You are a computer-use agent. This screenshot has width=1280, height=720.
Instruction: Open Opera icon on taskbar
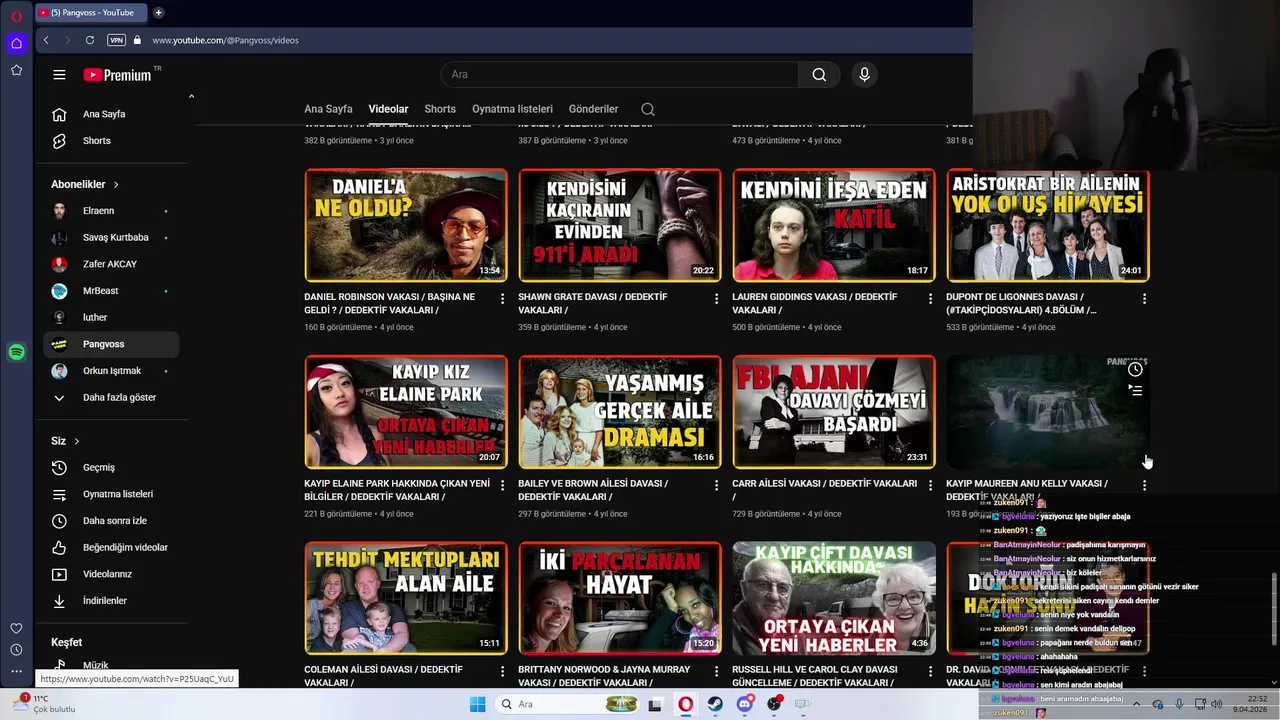685,704
